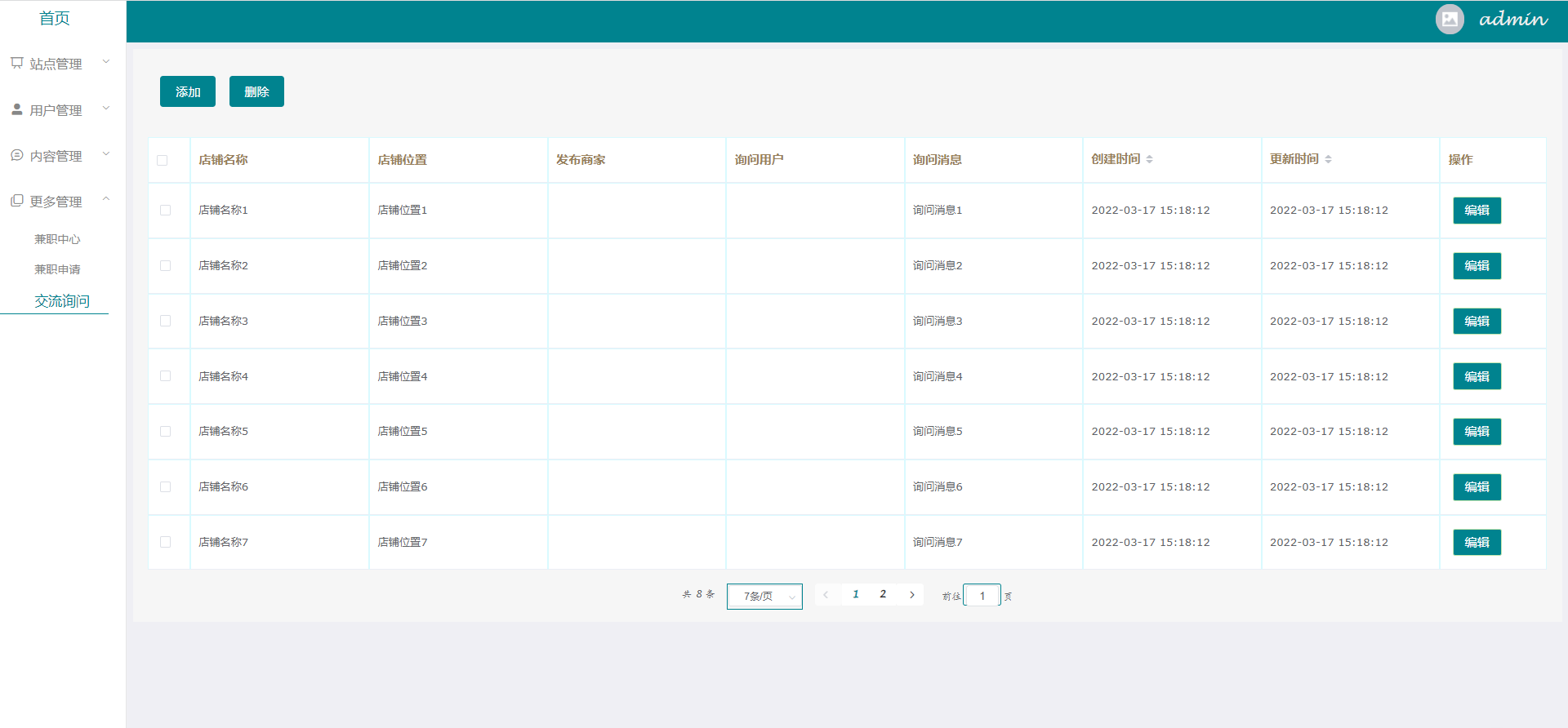Click the 用户管理 person icon

pos(16,109)
